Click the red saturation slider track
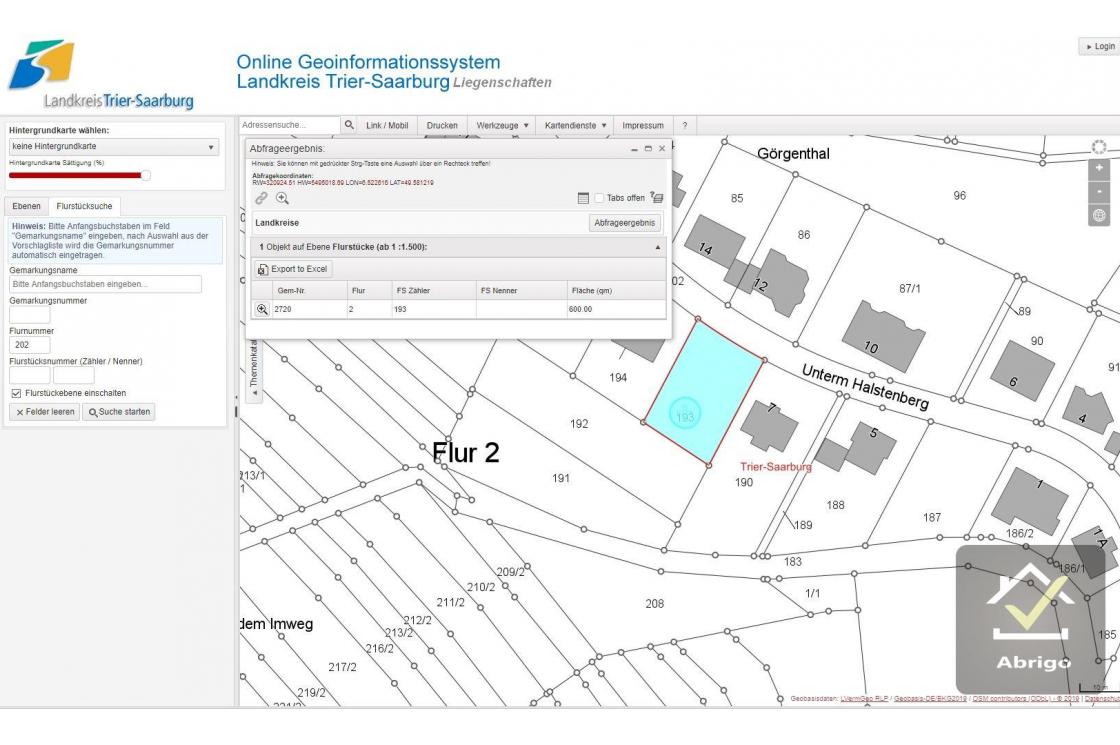The height and width of the screenshot is (745, 1120). [75, 175]
